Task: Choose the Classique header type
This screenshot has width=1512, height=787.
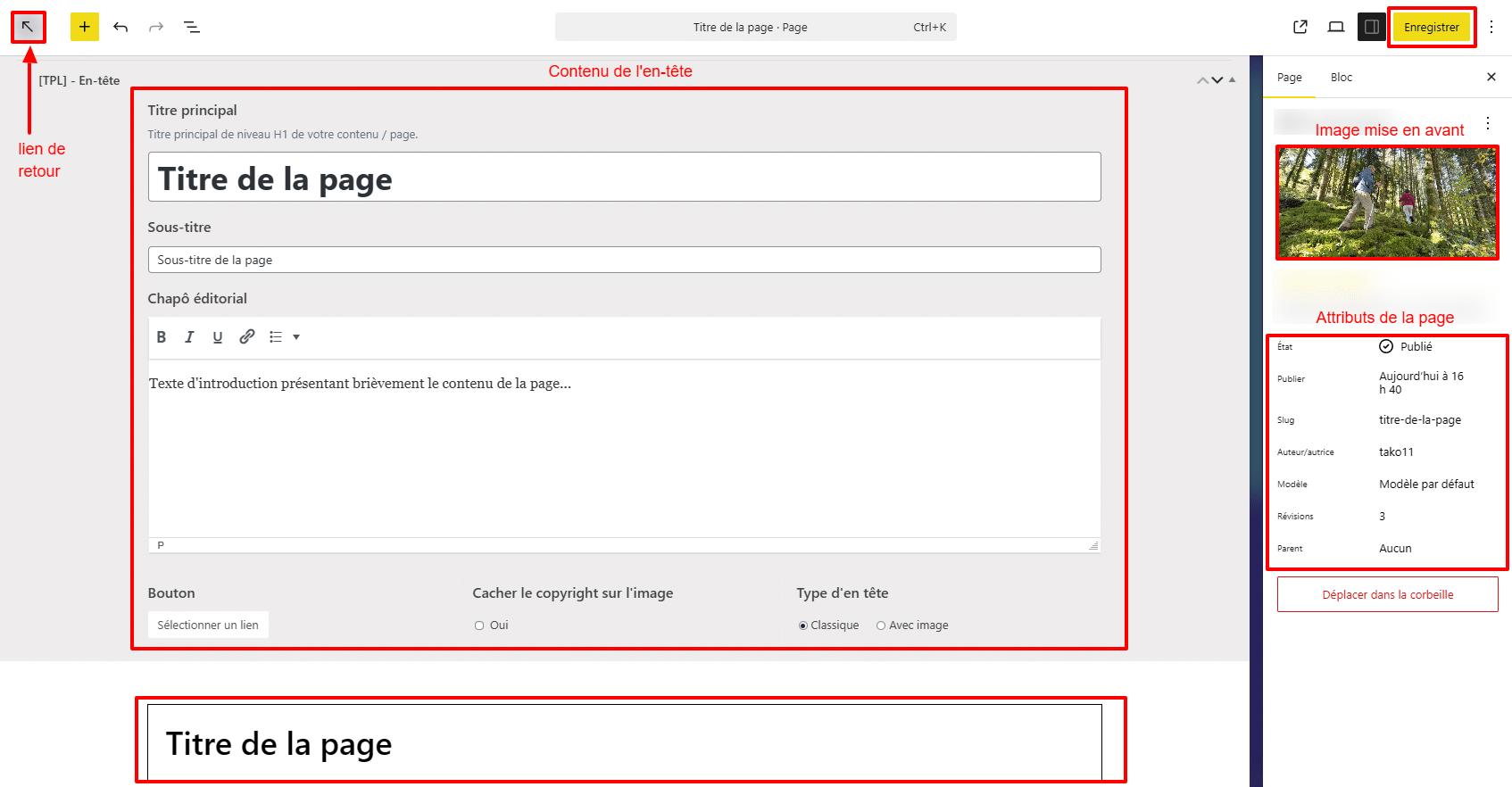Action: coord(803,625)
